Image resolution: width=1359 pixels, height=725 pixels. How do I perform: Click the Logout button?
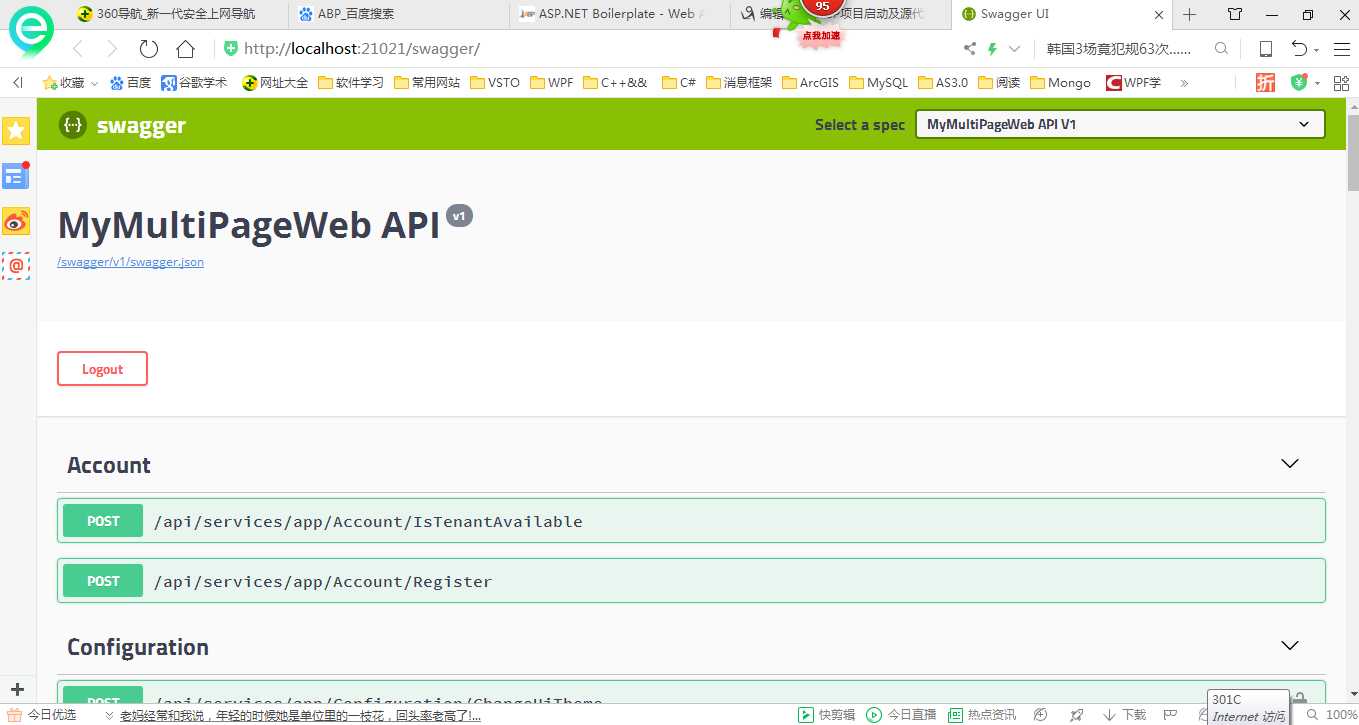102,368
